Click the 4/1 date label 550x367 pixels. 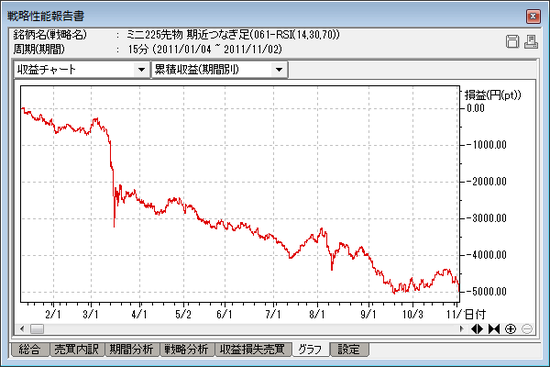(x=139, y=314)
